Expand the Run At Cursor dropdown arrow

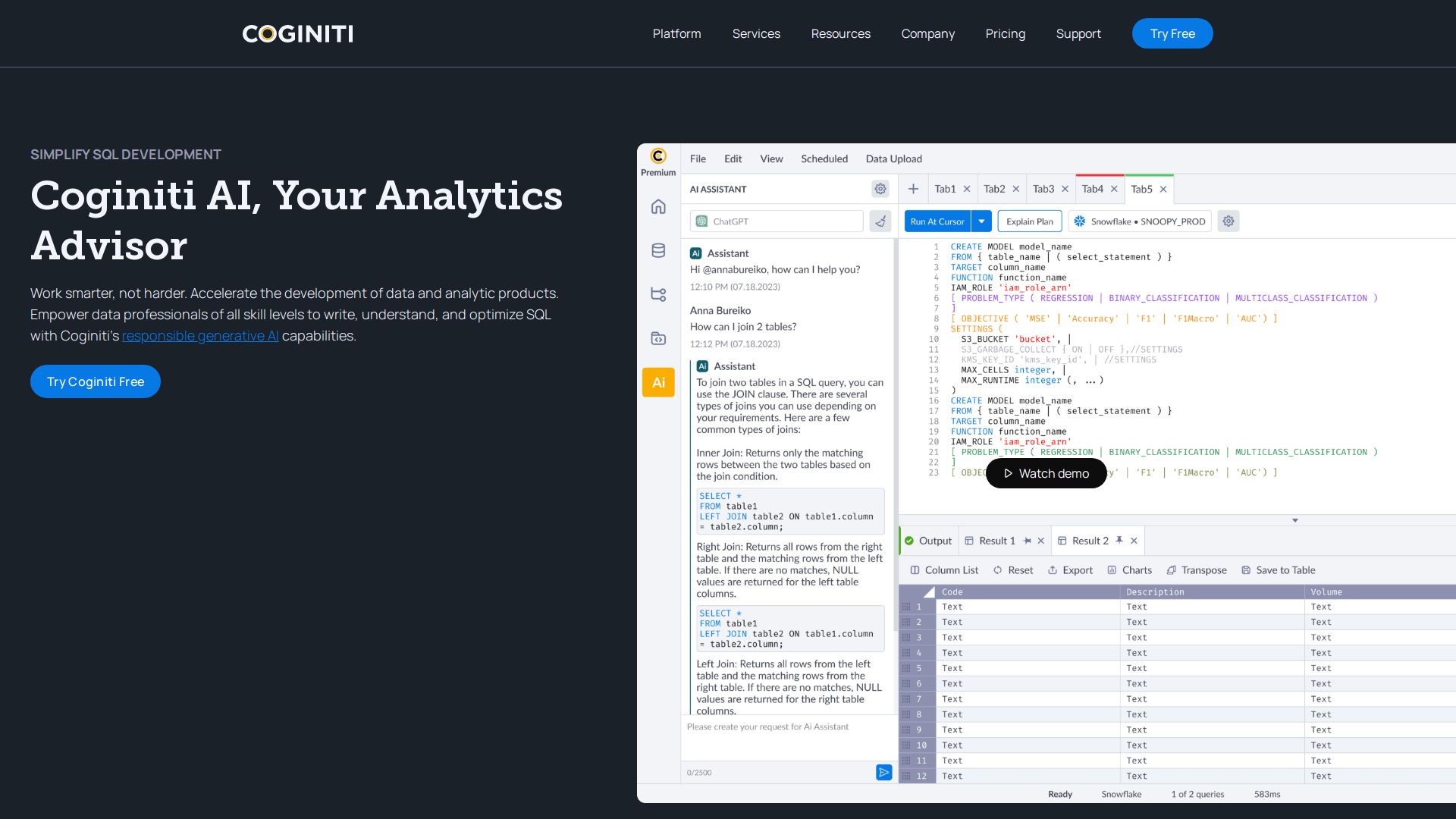click(981, 221)
